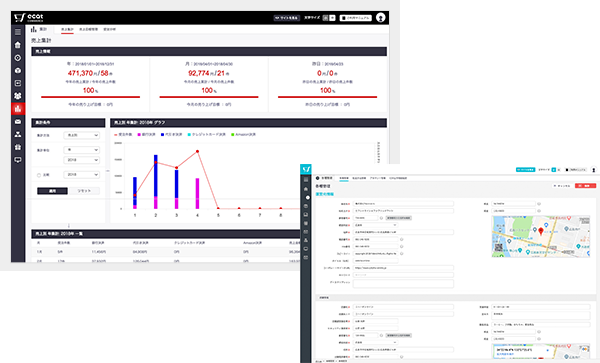Click the large empty textarea in upper form

point(403,283)
